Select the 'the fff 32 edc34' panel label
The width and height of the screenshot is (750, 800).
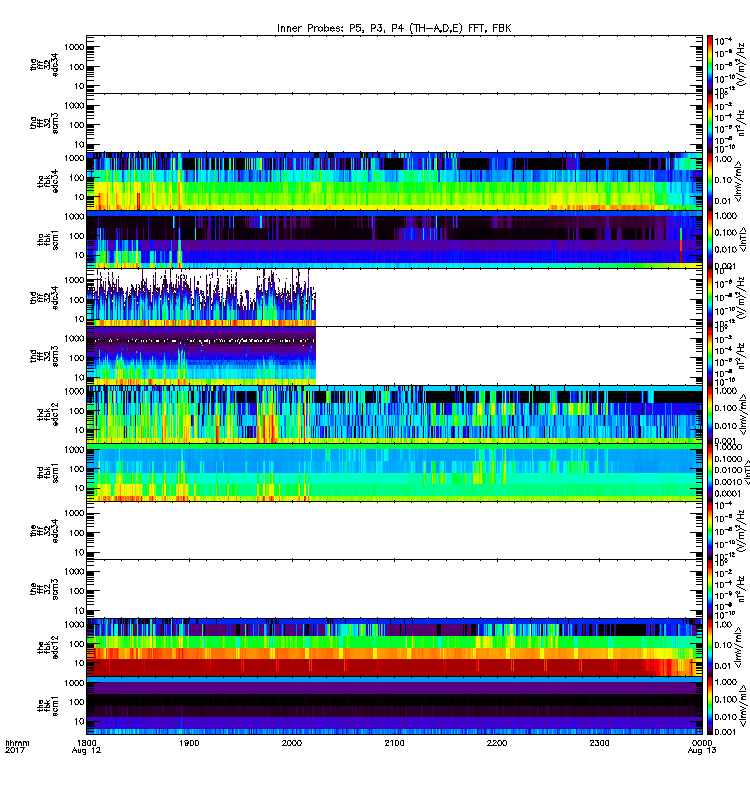pos(44,531)
